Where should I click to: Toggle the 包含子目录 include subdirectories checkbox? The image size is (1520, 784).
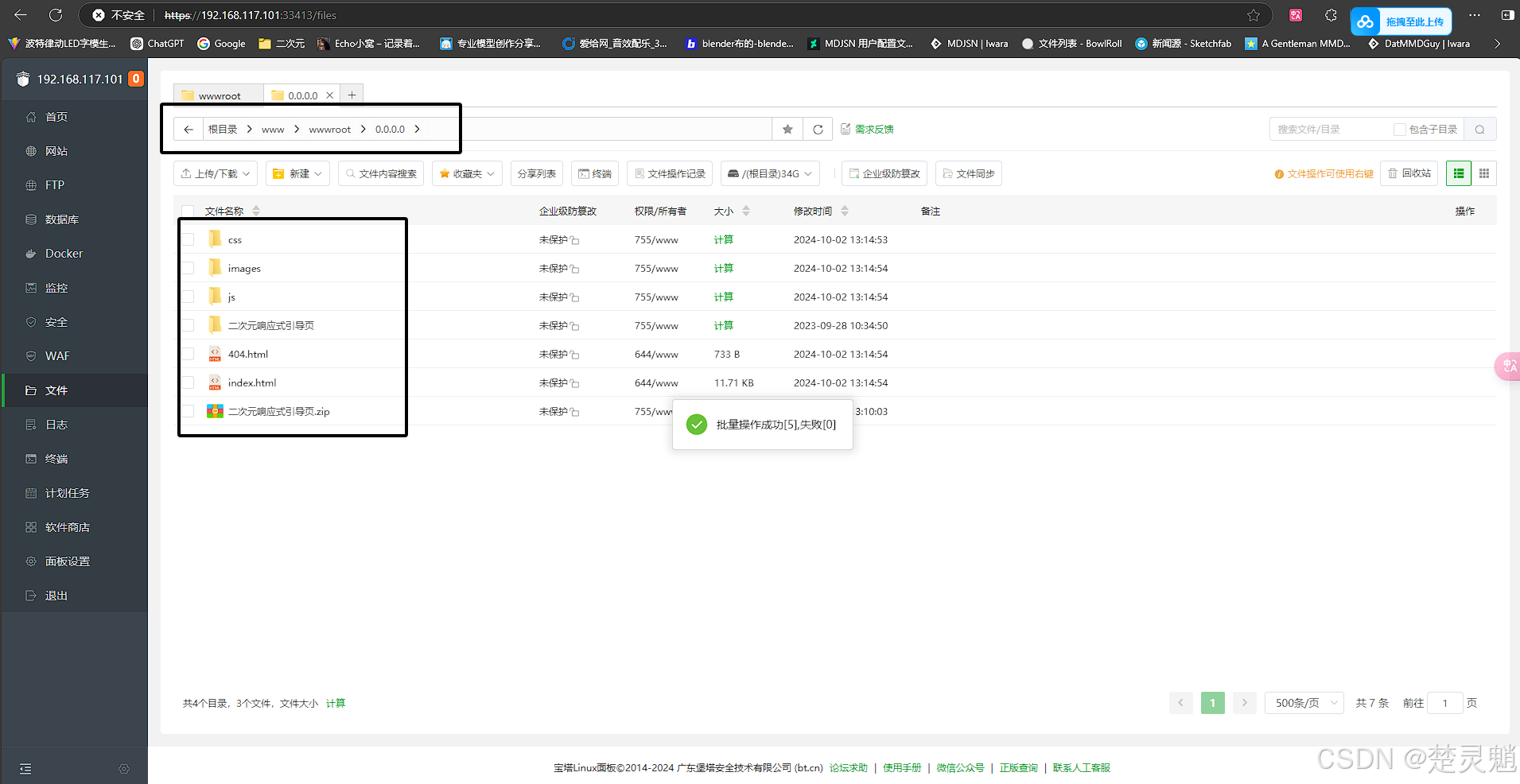pyautogui.click(x=1399, y=130)
